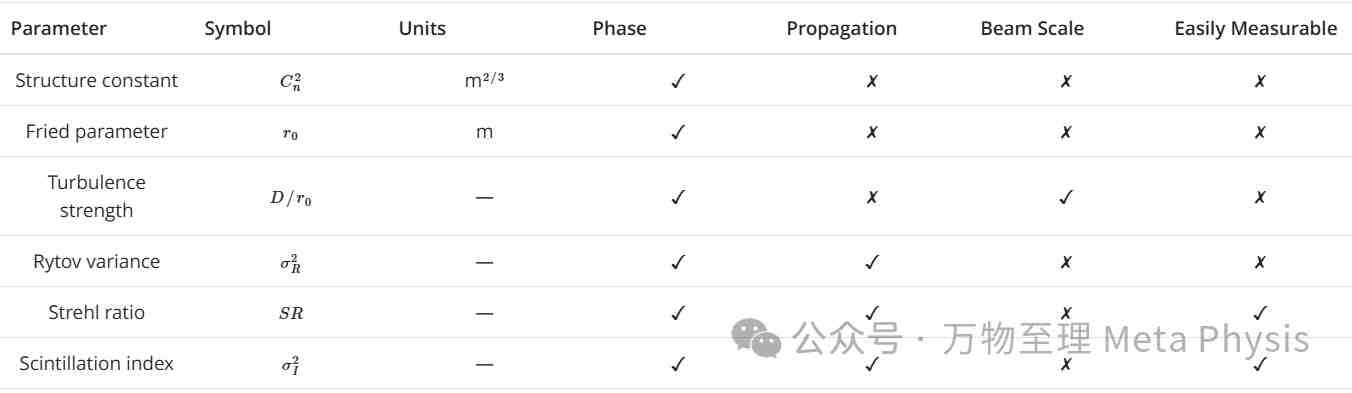
Task: Select the Easily Measurable column header
Action: pyautogui.click(x=1256, y=28)
